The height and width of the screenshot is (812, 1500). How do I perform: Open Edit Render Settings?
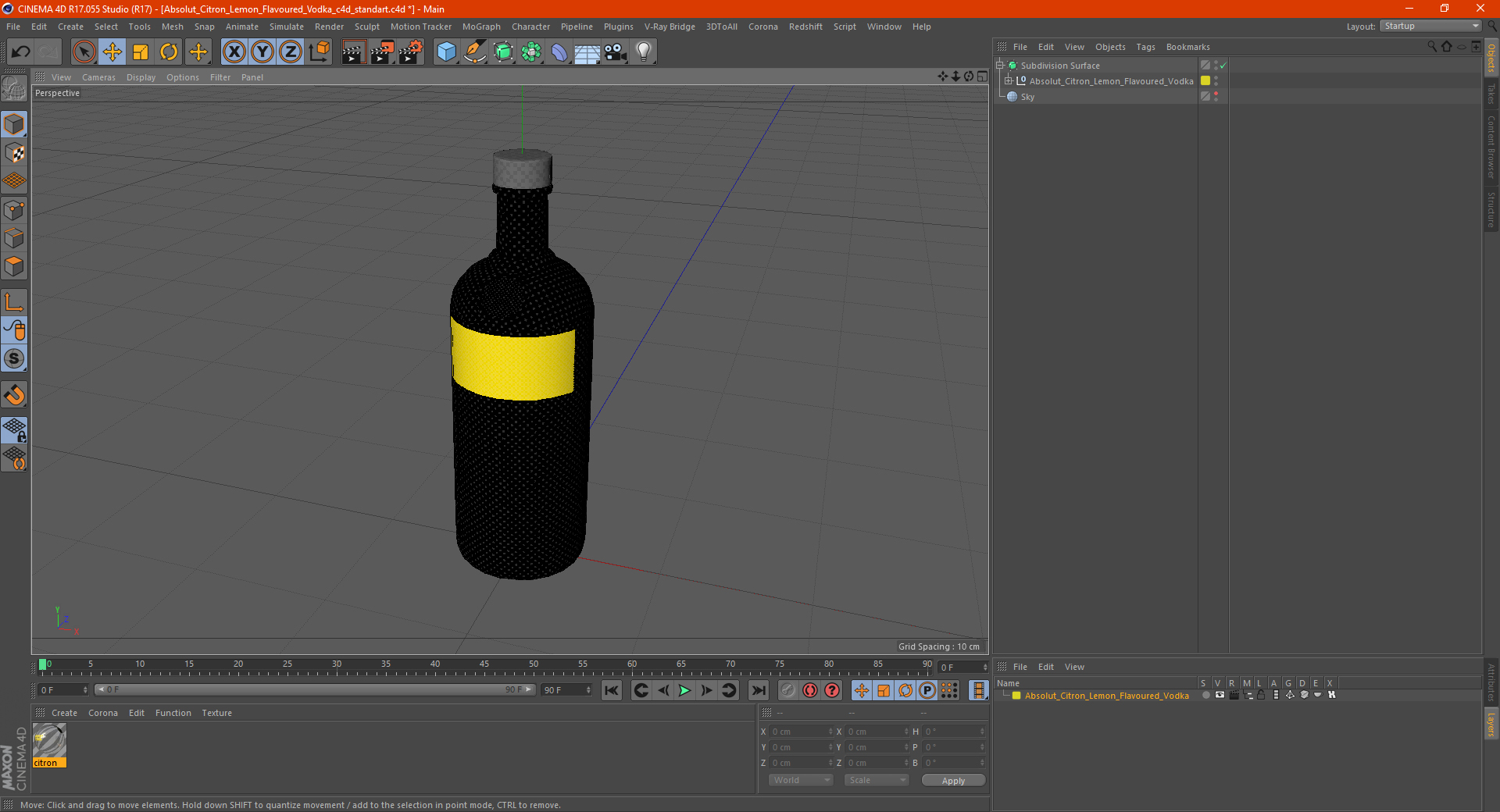411,52
